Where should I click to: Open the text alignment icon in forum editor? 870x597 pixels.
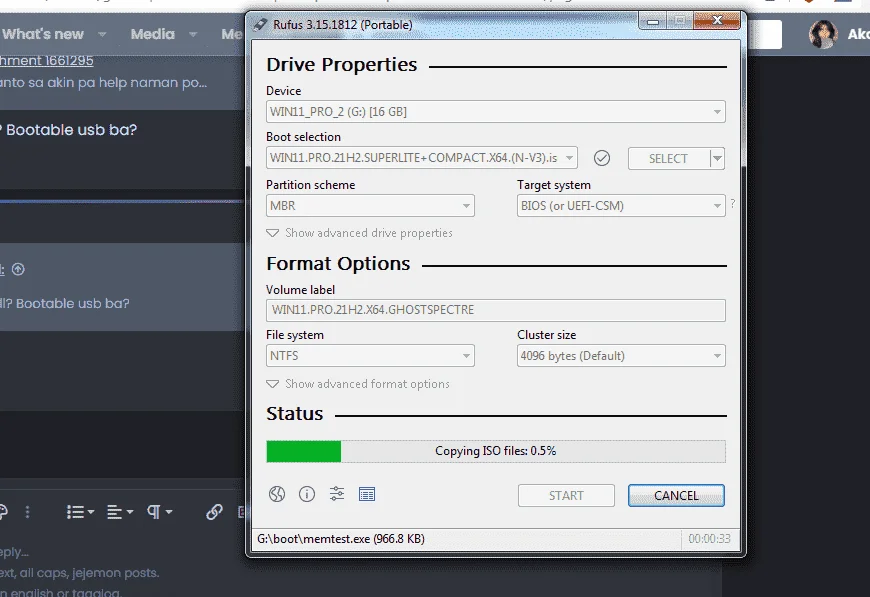tap(119, 512)
